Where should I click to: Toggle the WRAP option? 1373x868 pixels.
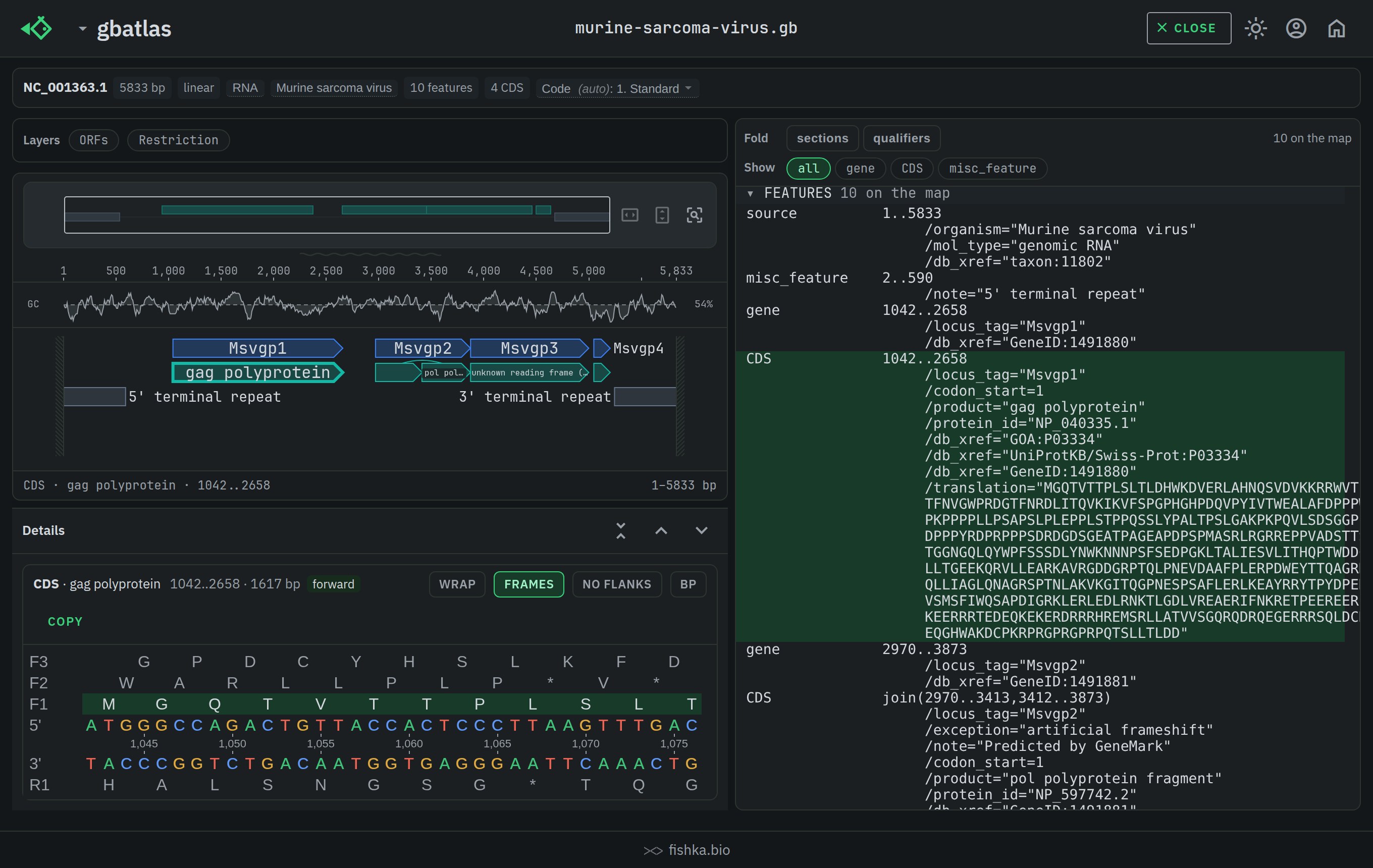point(457,585)
